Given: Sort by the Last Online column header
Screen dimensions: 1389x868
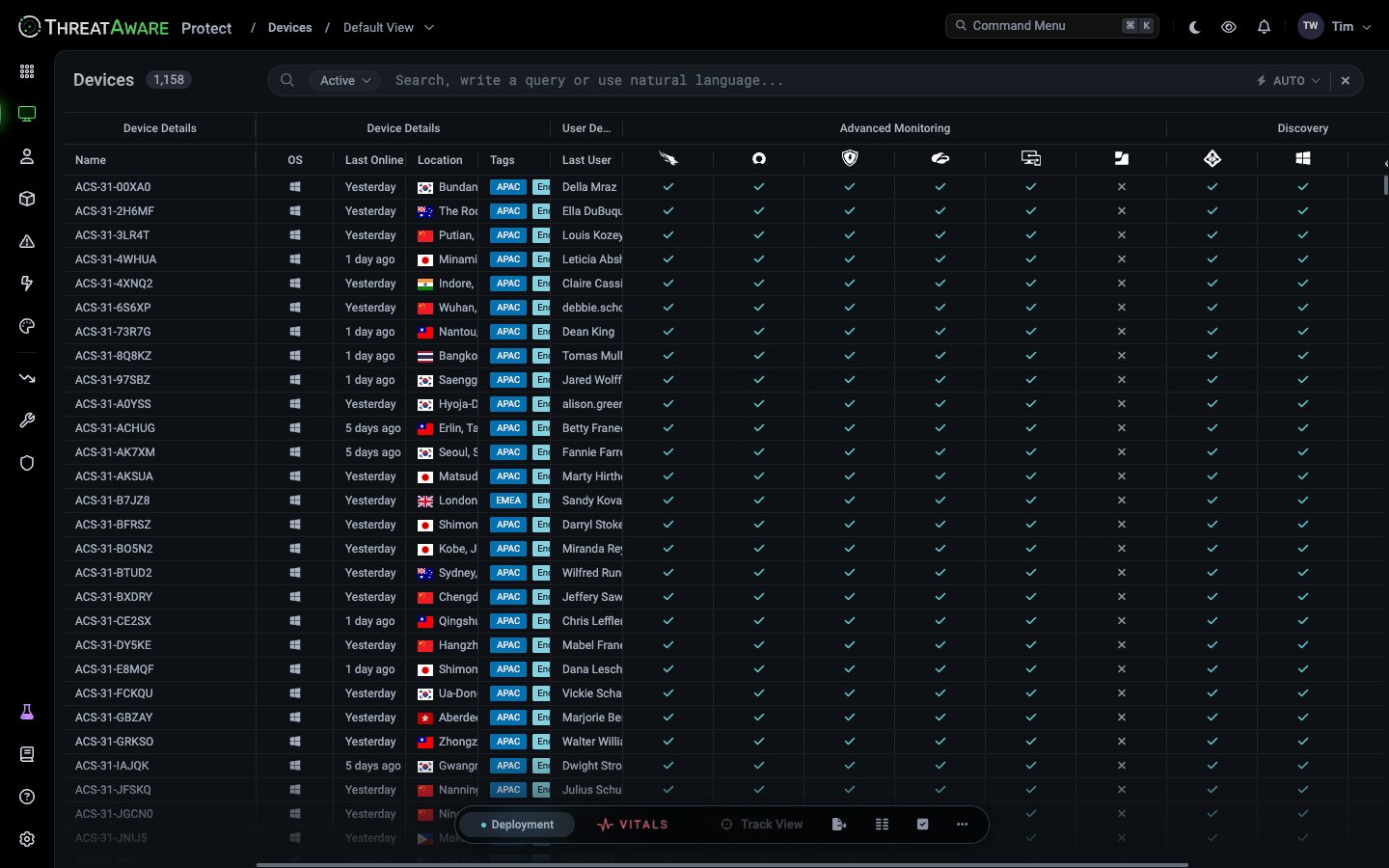Looking at the screenshot, I should 374,160.
